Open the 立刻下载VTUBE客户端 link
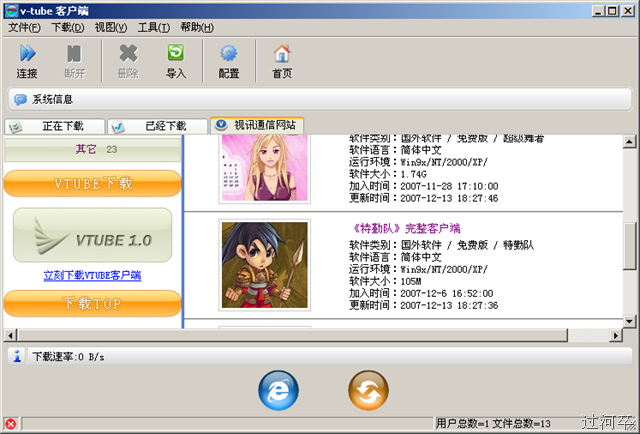The height and width of the screenshot is (434, 640). pos(92,276)
